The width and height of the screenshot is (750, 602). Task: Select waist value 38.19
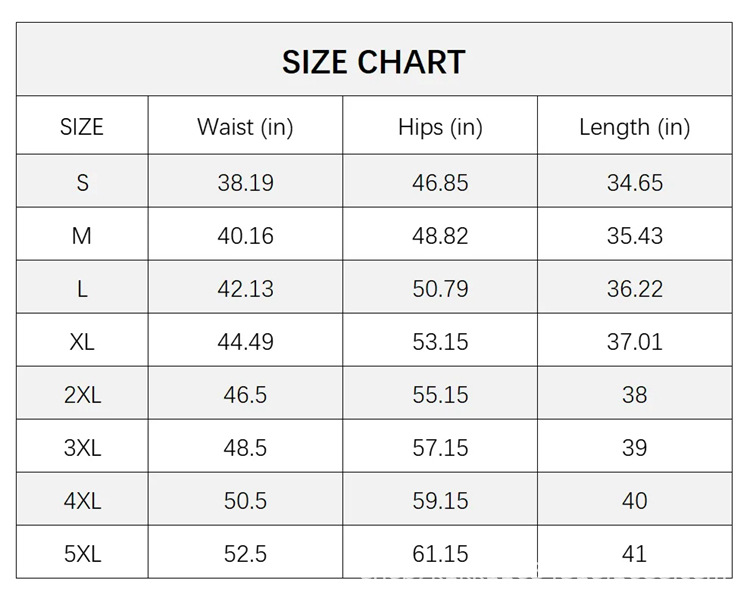point(245,183)
